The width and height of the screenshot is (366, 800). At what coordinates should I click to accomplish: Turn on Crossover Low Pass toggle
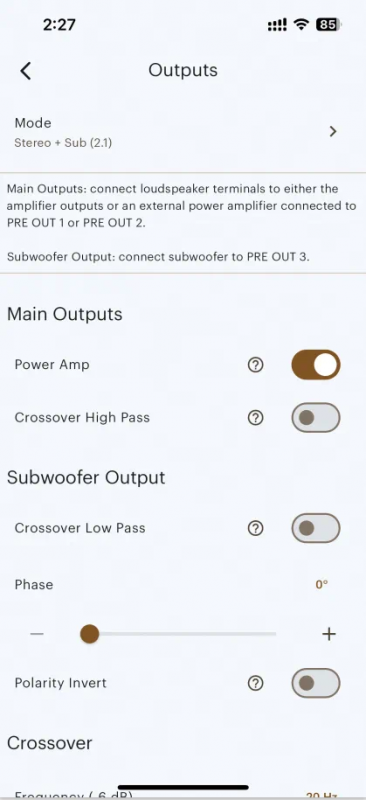(315, 528)
